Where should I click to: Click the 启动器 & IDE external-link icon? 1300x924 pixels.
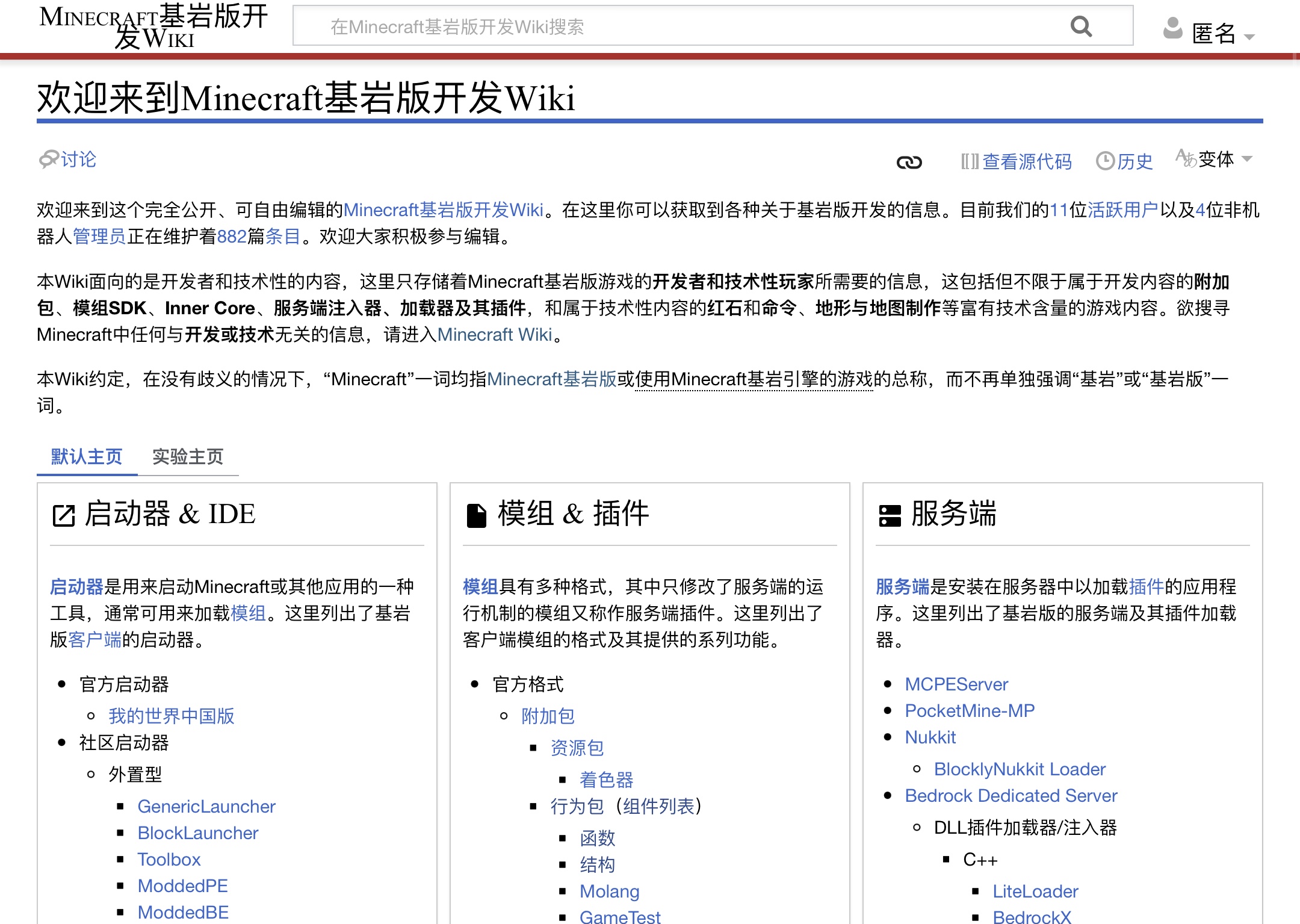coord(64,516)
